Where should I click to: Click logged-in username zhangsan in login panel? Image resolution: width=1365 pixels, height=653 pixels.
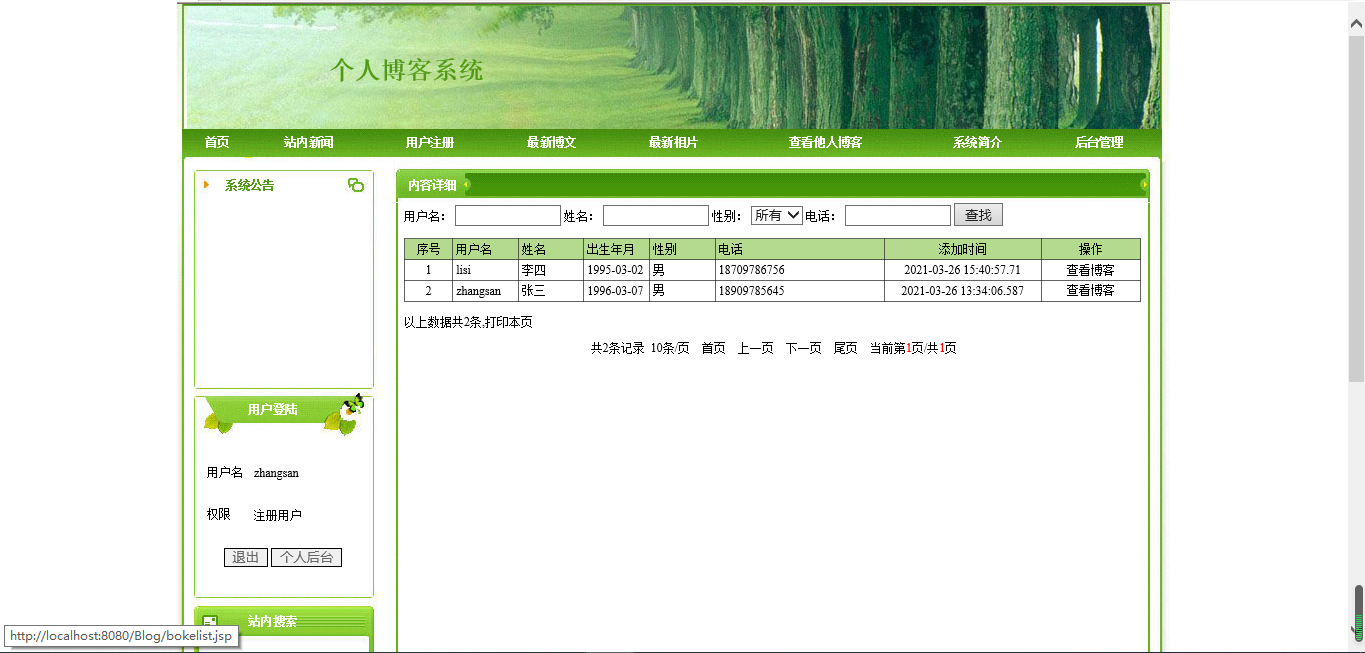coord(276,473)
